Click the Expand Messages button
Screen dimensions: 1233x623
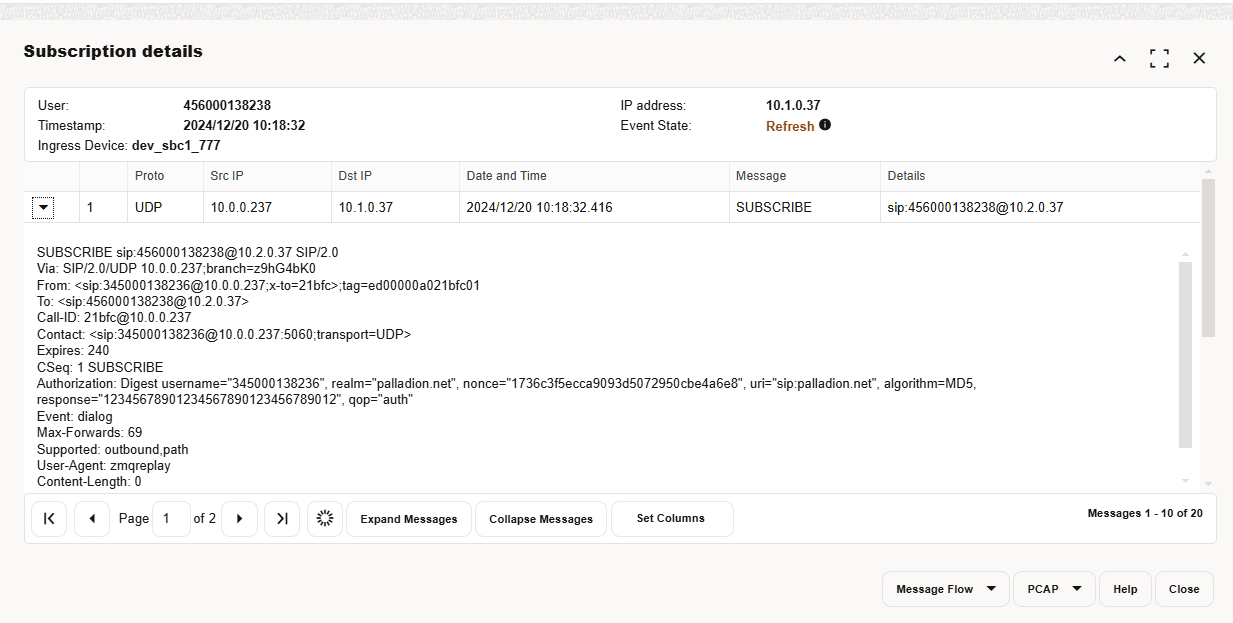click(x=408, y=518)
